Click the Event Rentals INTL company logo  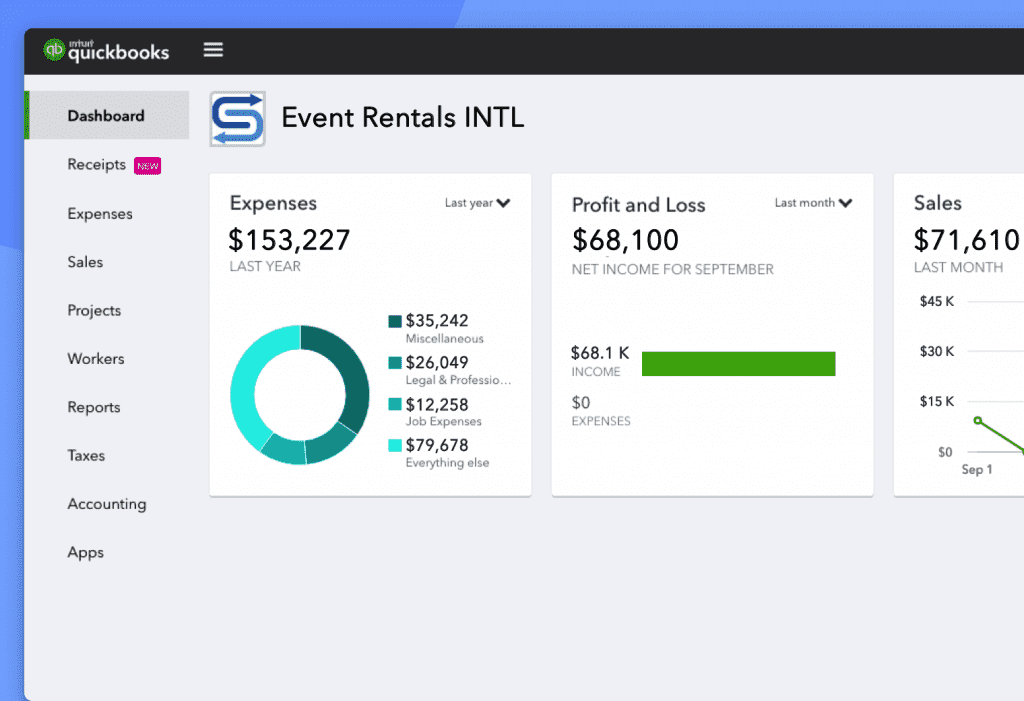pyautogui.click(x=238, y=119)
